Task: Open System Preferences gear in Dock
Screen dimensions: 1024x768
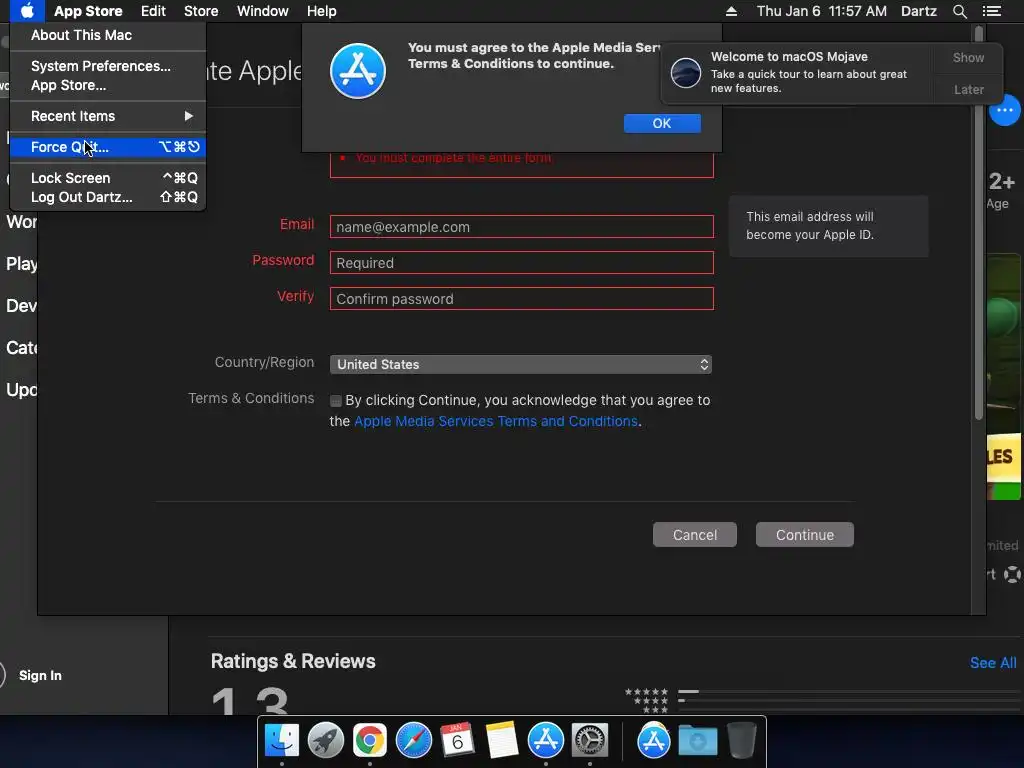Action: (590, 741)
